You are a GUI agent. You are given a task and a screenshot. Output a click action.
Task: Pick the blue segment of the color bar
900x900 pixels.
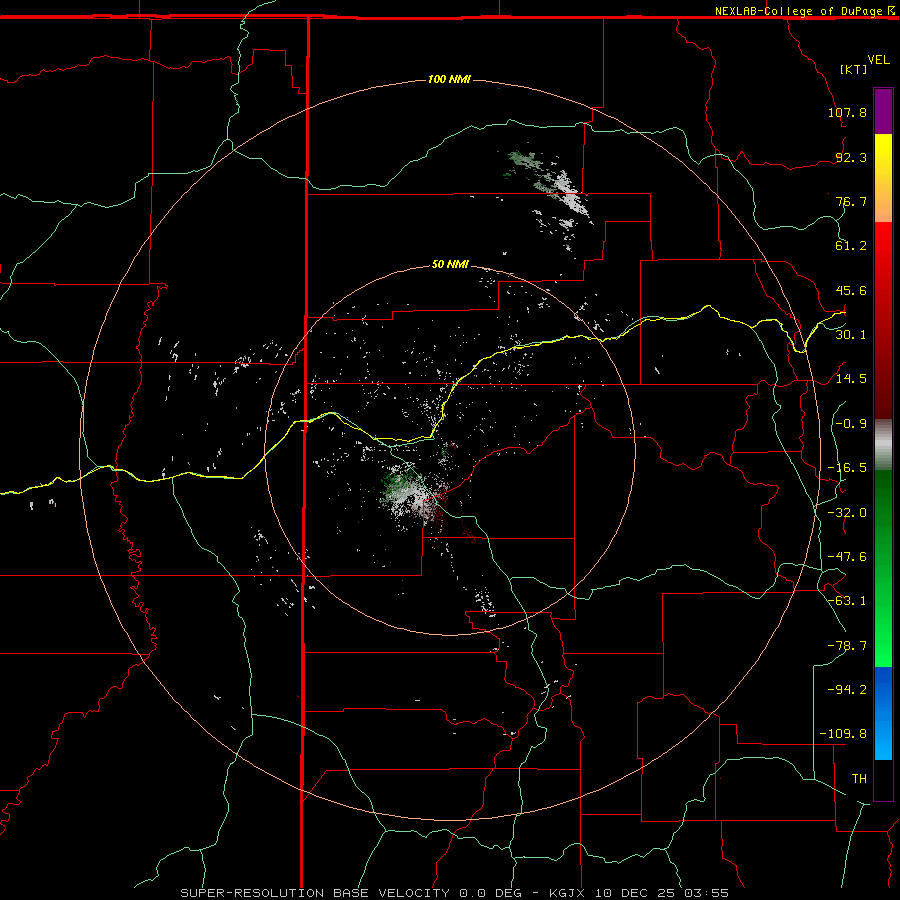click(883, 713)
